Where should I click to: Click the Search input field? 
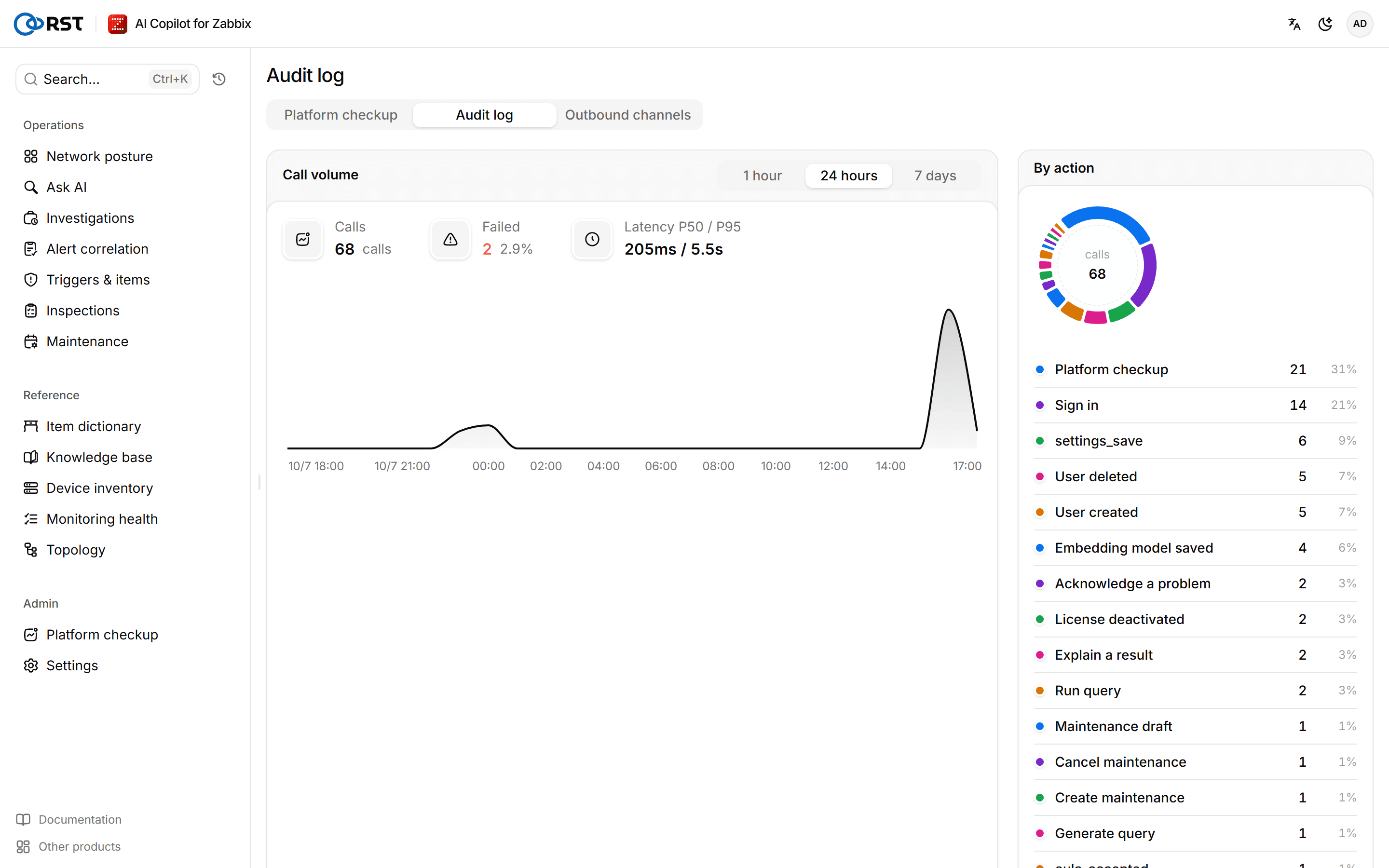click(108, 79)
